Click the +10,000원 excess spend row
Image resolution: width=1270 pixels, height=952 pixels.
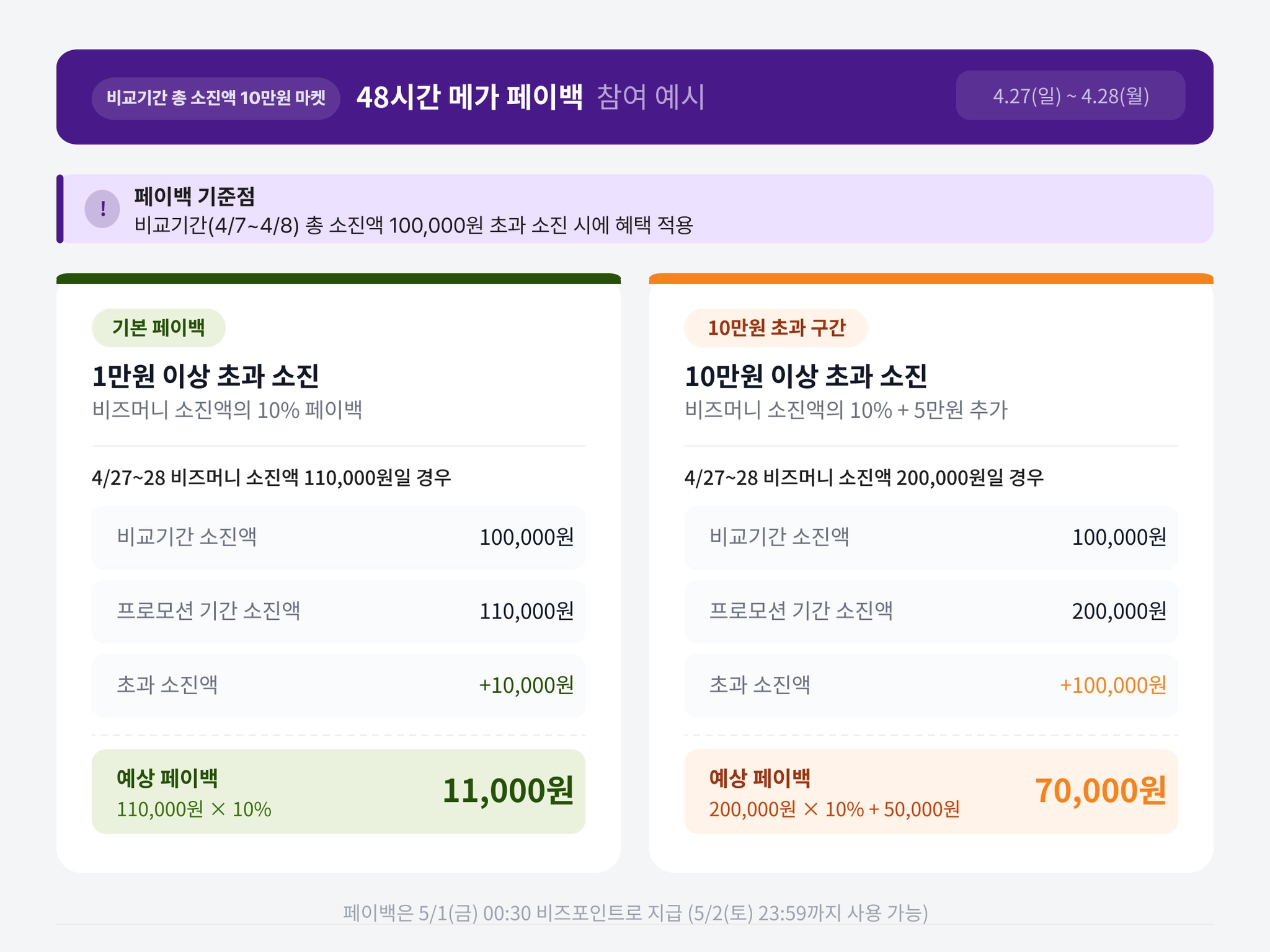click(x=338, y=685)
